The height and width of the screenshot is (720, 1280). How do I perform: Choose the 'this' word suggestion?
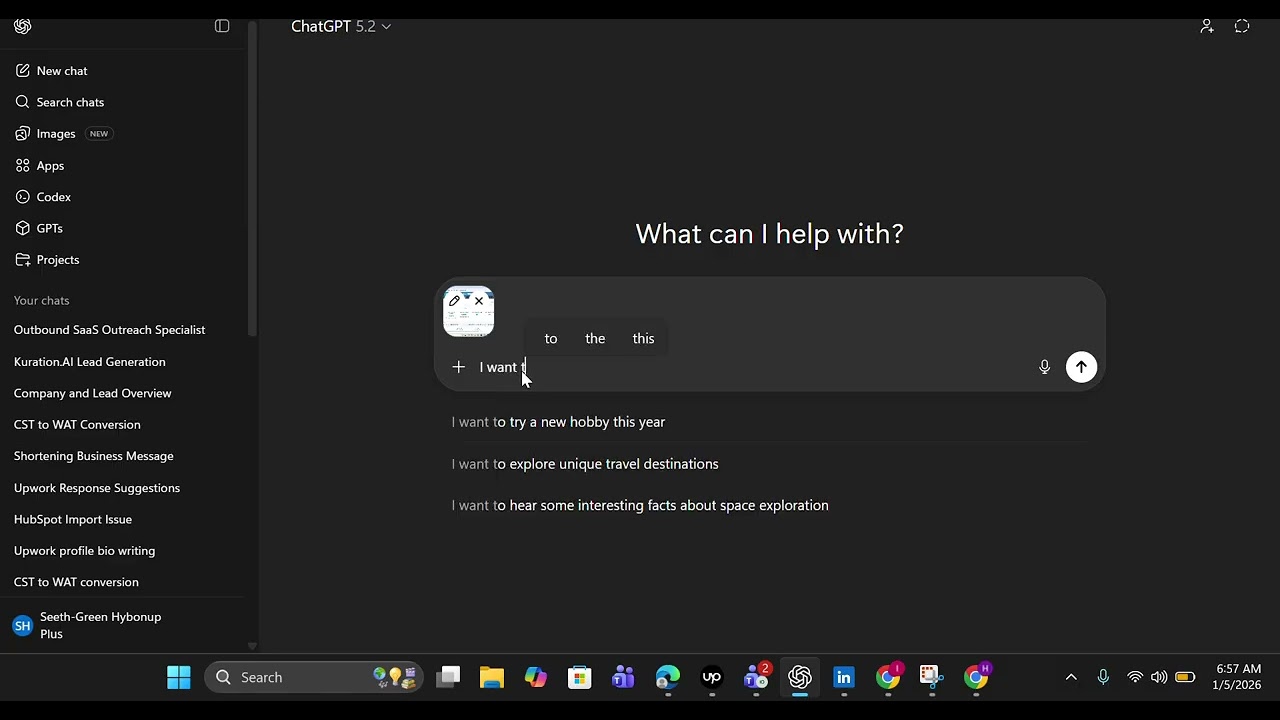click(643, 339)
